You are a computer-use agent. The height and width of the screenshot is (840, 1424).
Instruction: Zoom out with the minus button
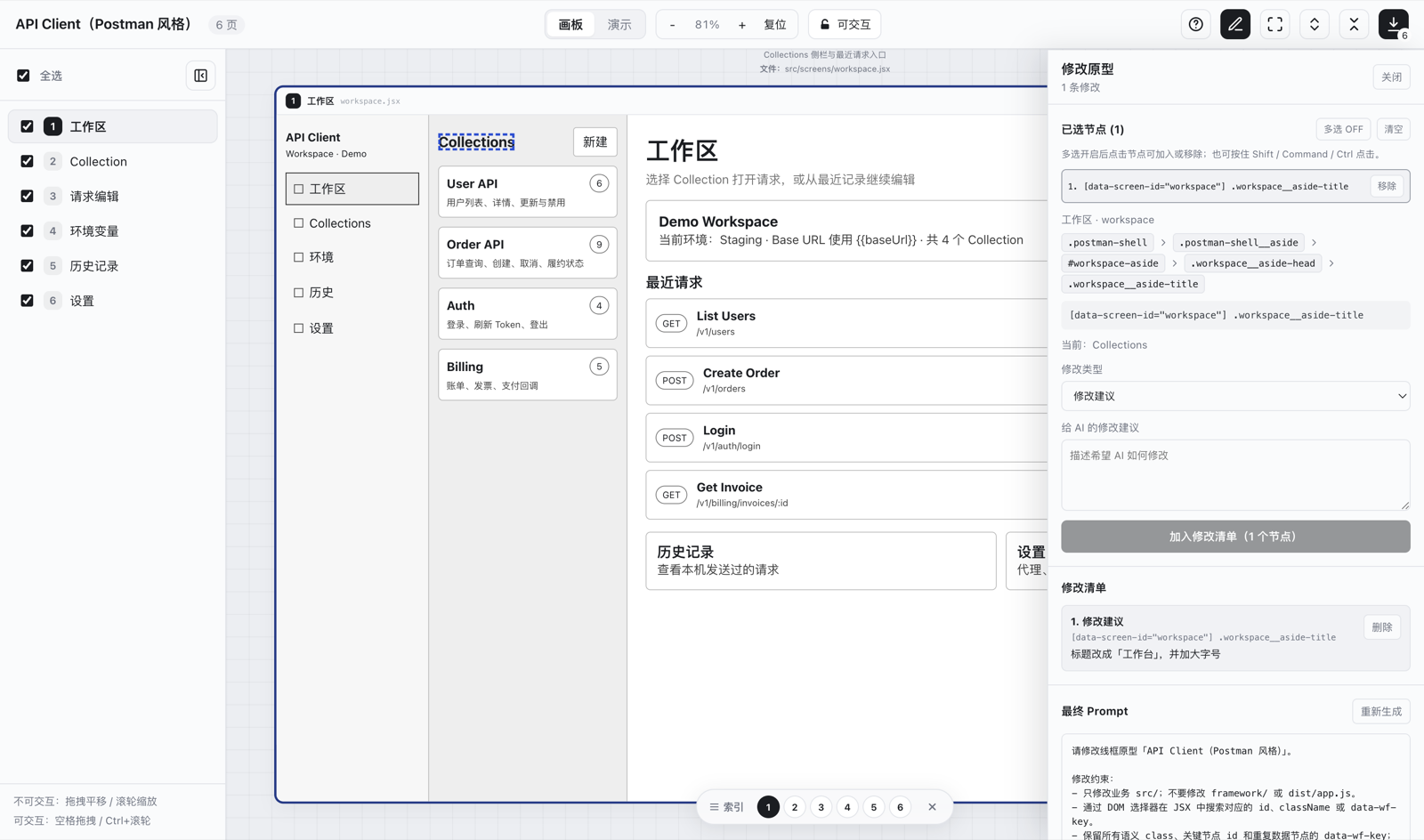(672, 25)
